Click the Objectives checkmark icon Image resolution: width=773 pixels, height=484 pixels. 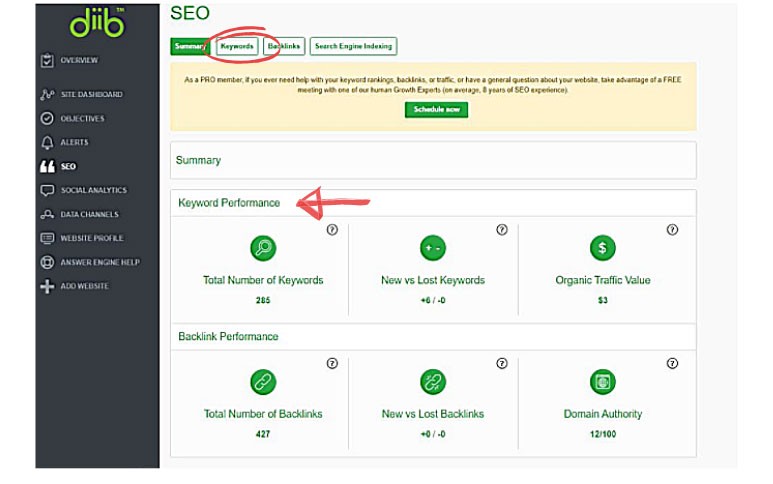(x=47, y=118)
